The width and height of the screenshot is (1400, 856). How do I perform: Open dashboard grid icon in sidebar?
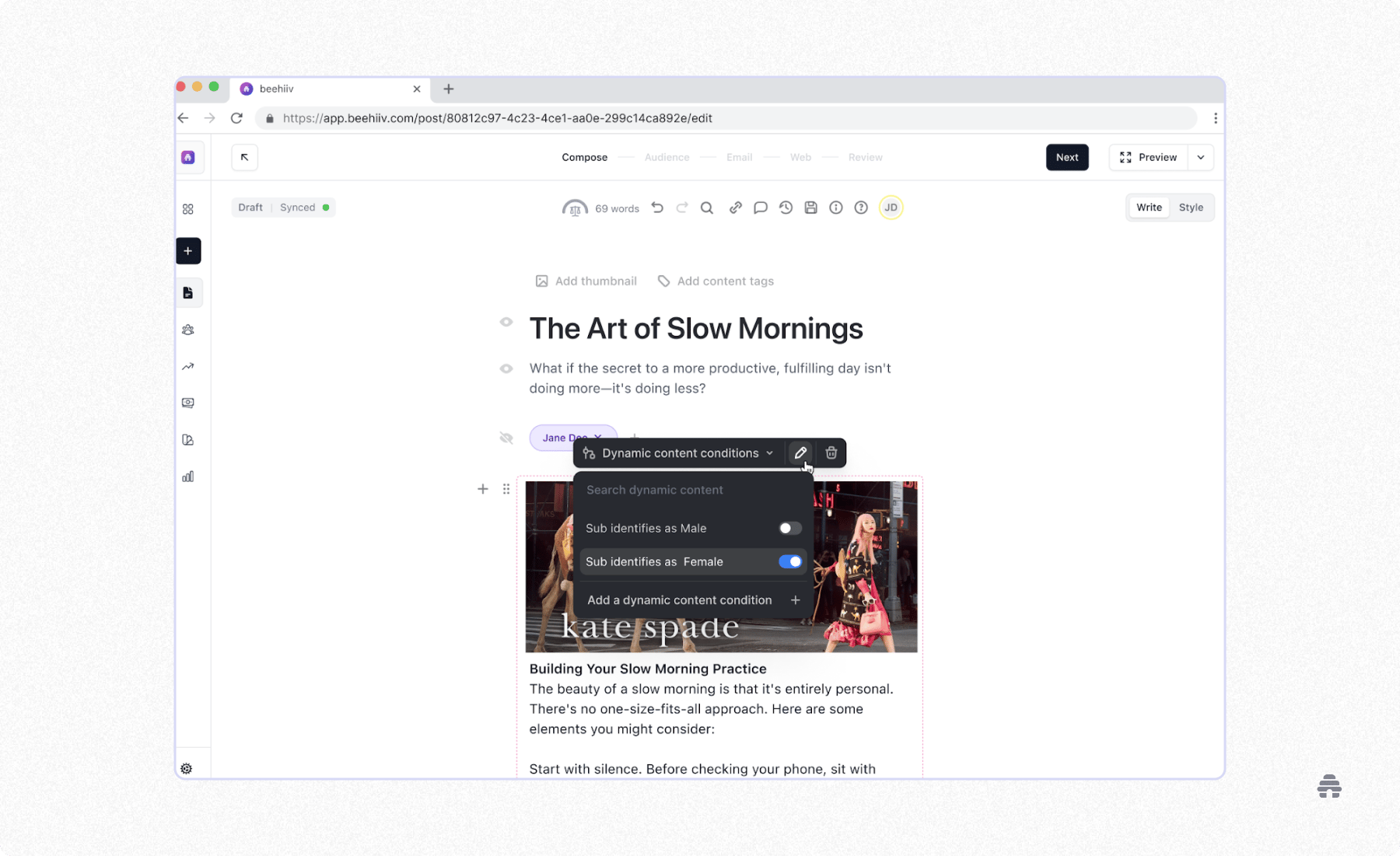point(188,209)
